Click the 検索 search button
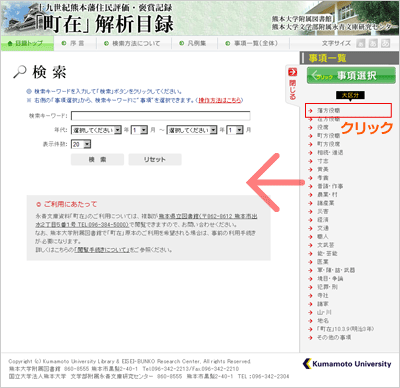This screenshot has height=388, width=400. click(97, 159)
